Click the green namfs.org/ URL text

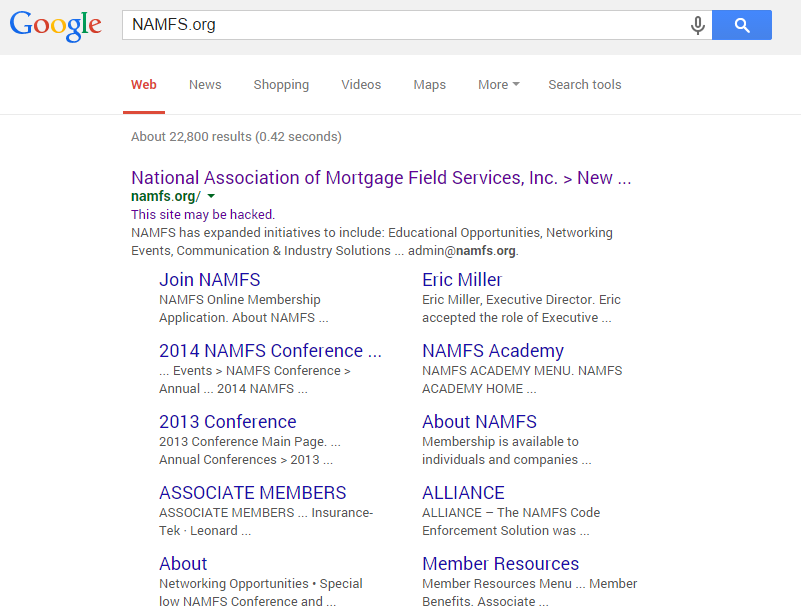click(166, 196)
